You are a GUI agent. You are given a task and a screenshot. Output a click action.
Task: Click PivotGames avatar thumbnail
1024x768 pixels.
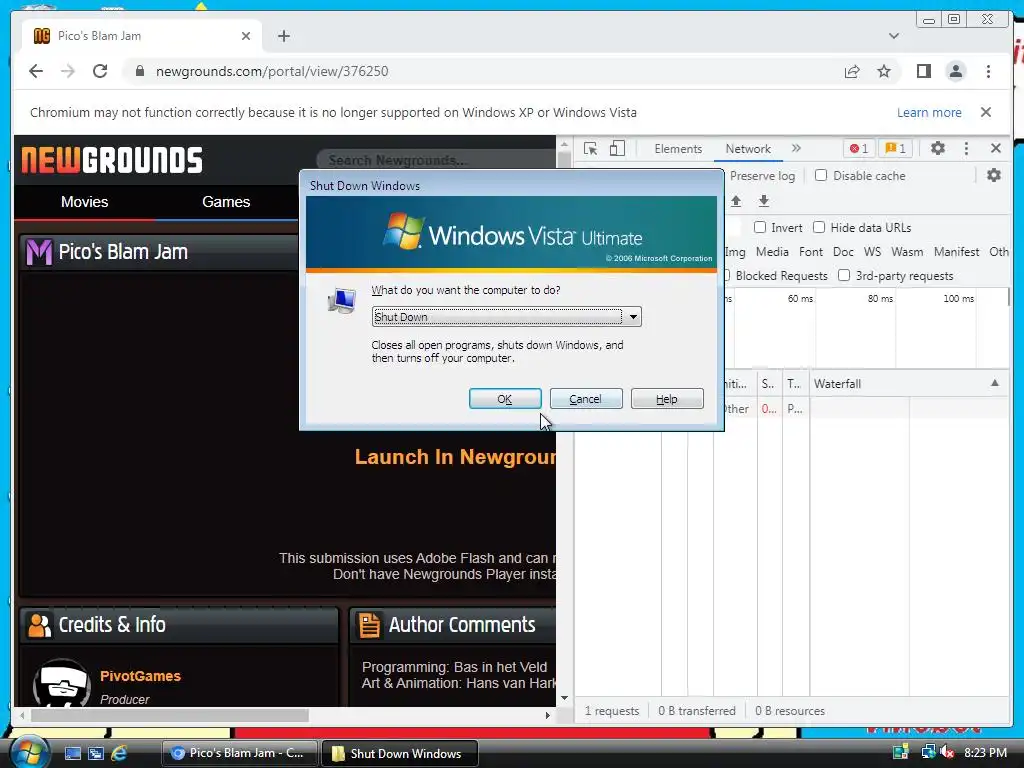coord(61,683)
